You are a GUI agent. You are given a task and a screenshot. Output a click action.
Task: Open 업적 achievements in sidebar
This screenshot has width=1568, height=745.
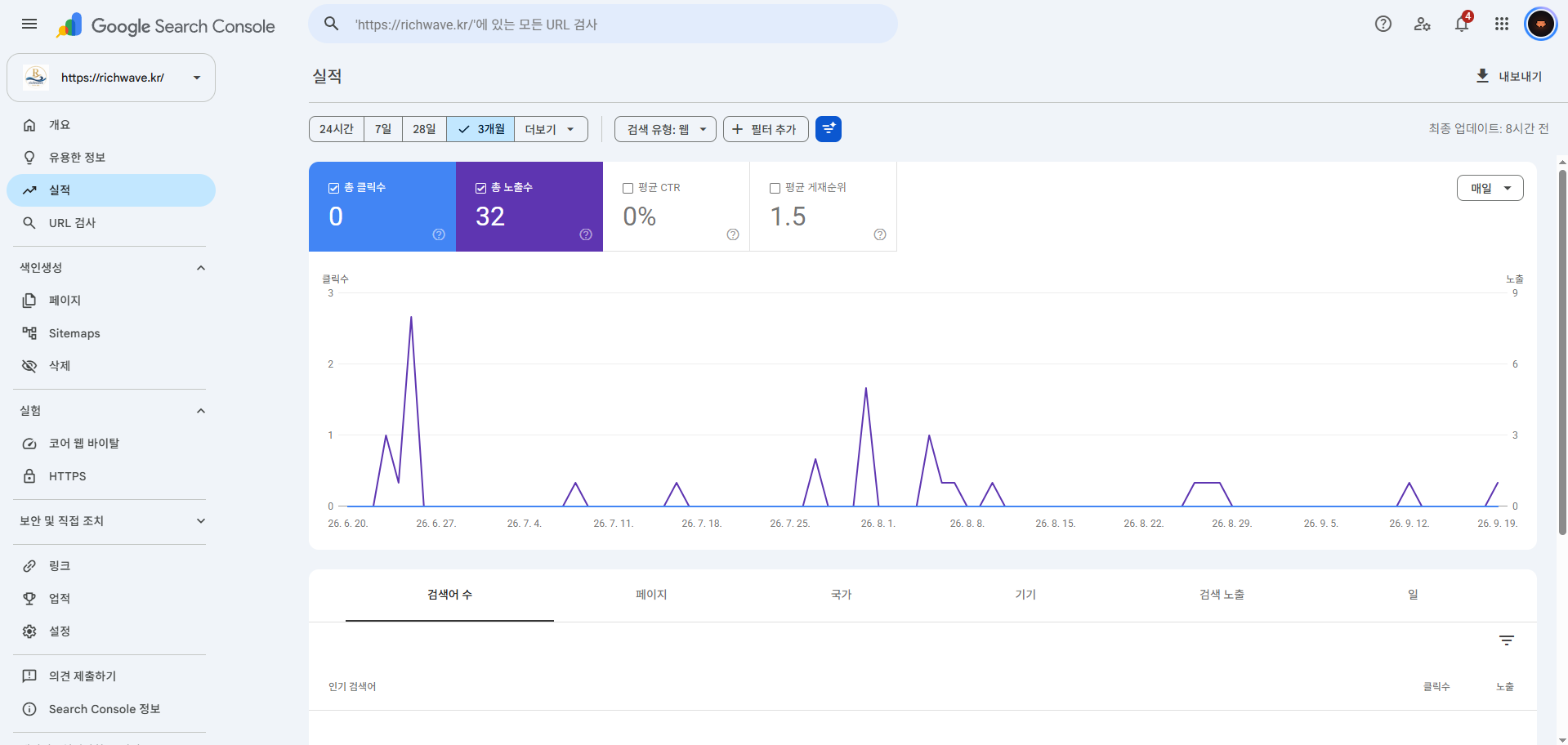coord(111,599)
